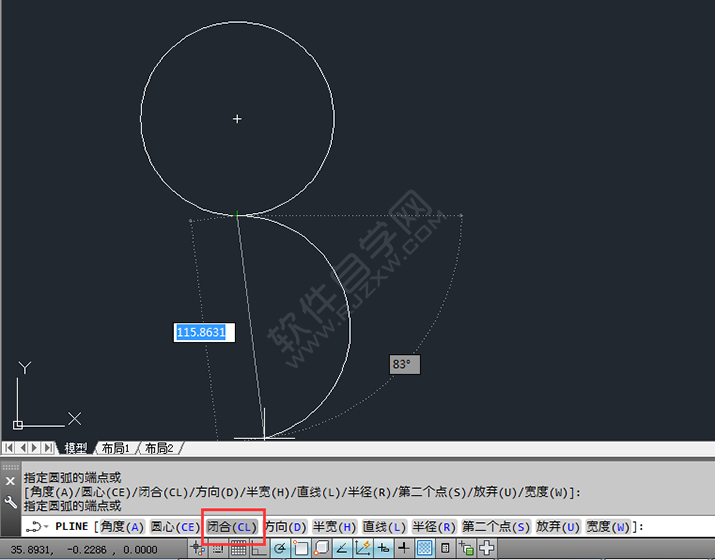Click Object Snap icon in status bar

tap(301, 548)
